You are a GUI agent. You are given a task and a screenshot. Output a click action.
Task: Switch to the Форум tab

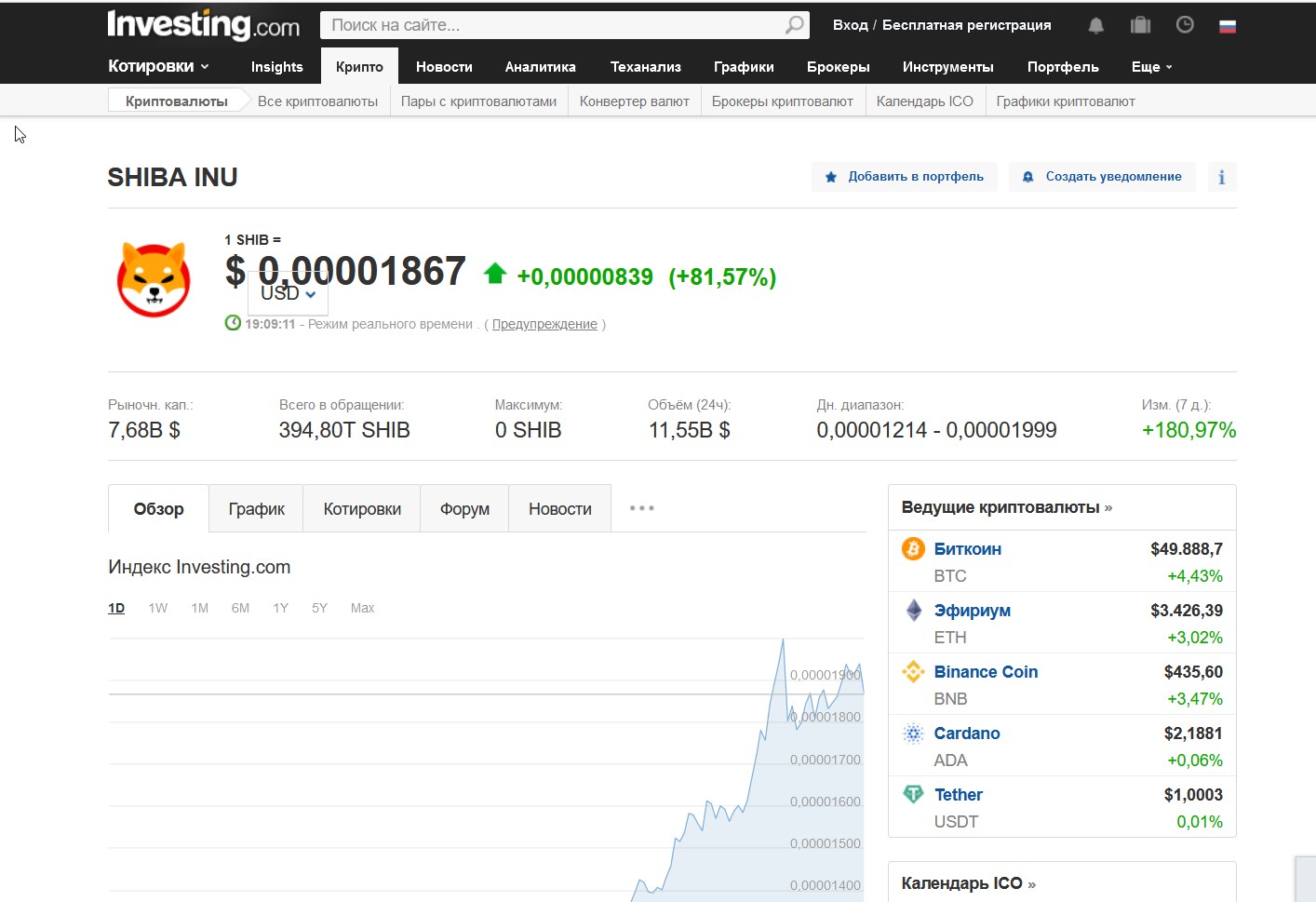[464, 509]
